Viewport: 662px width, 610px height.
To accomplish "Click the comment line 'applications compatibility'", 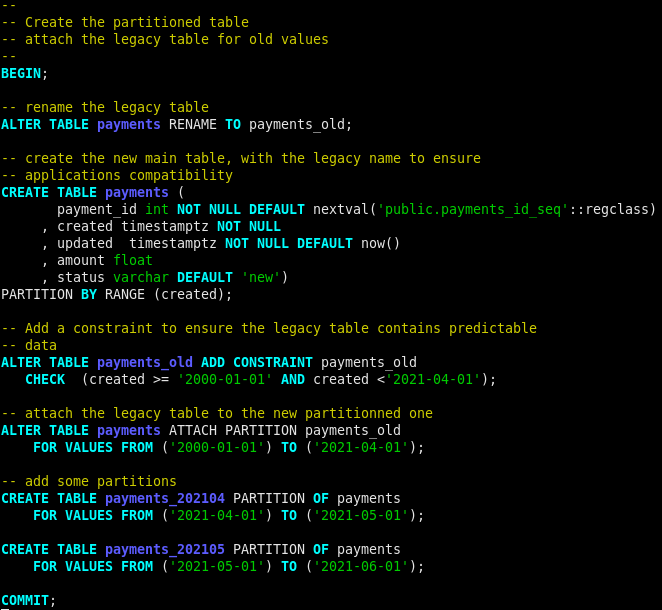I will [x=129, y=175].
